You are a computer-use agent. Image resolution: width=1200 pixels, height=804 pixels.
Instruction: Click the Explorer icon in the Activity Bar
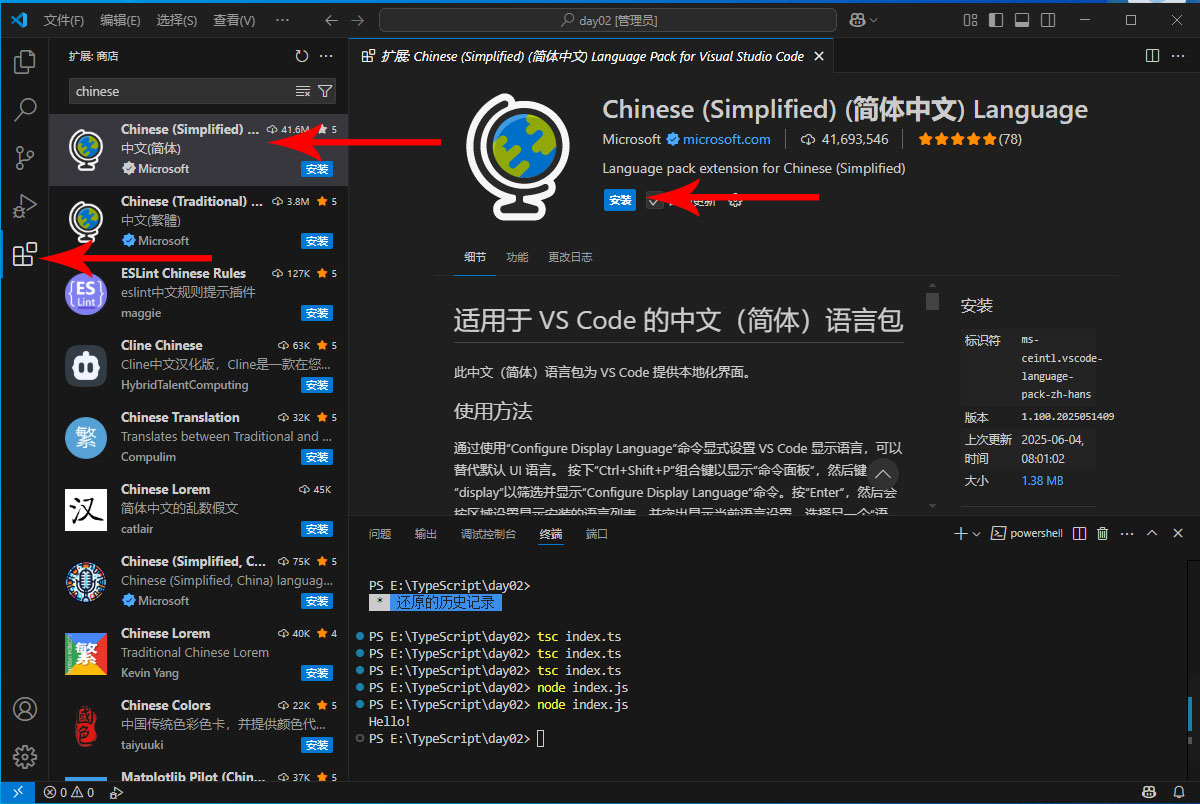pos(25,62)
